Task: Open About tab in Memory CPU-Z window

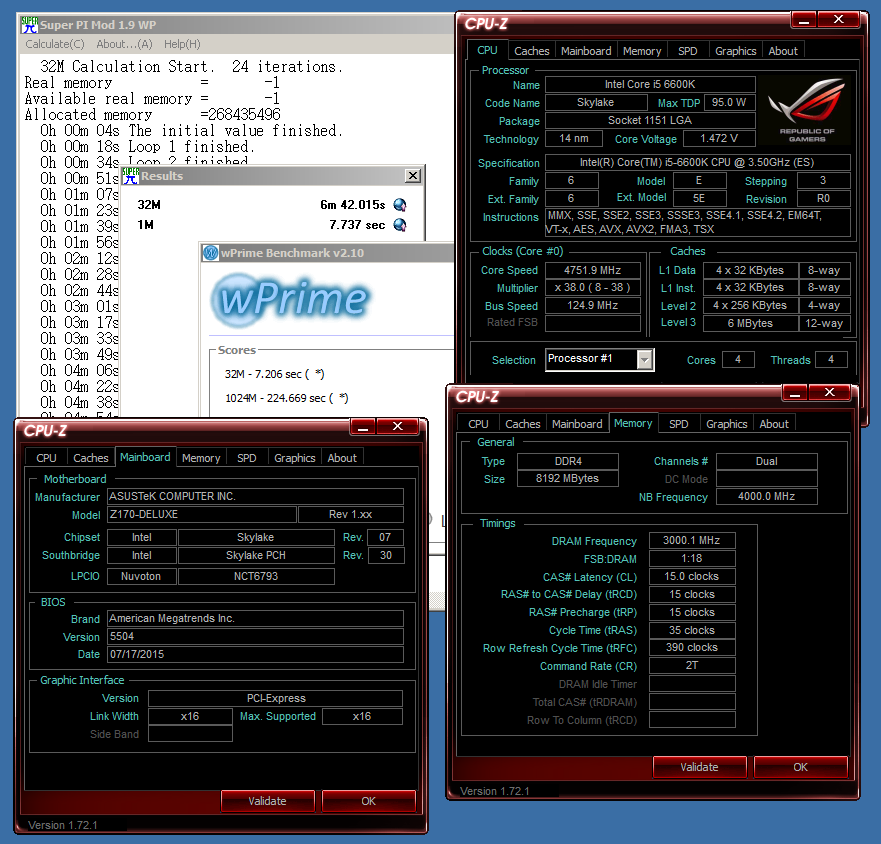Action: [x=774, y=424]
